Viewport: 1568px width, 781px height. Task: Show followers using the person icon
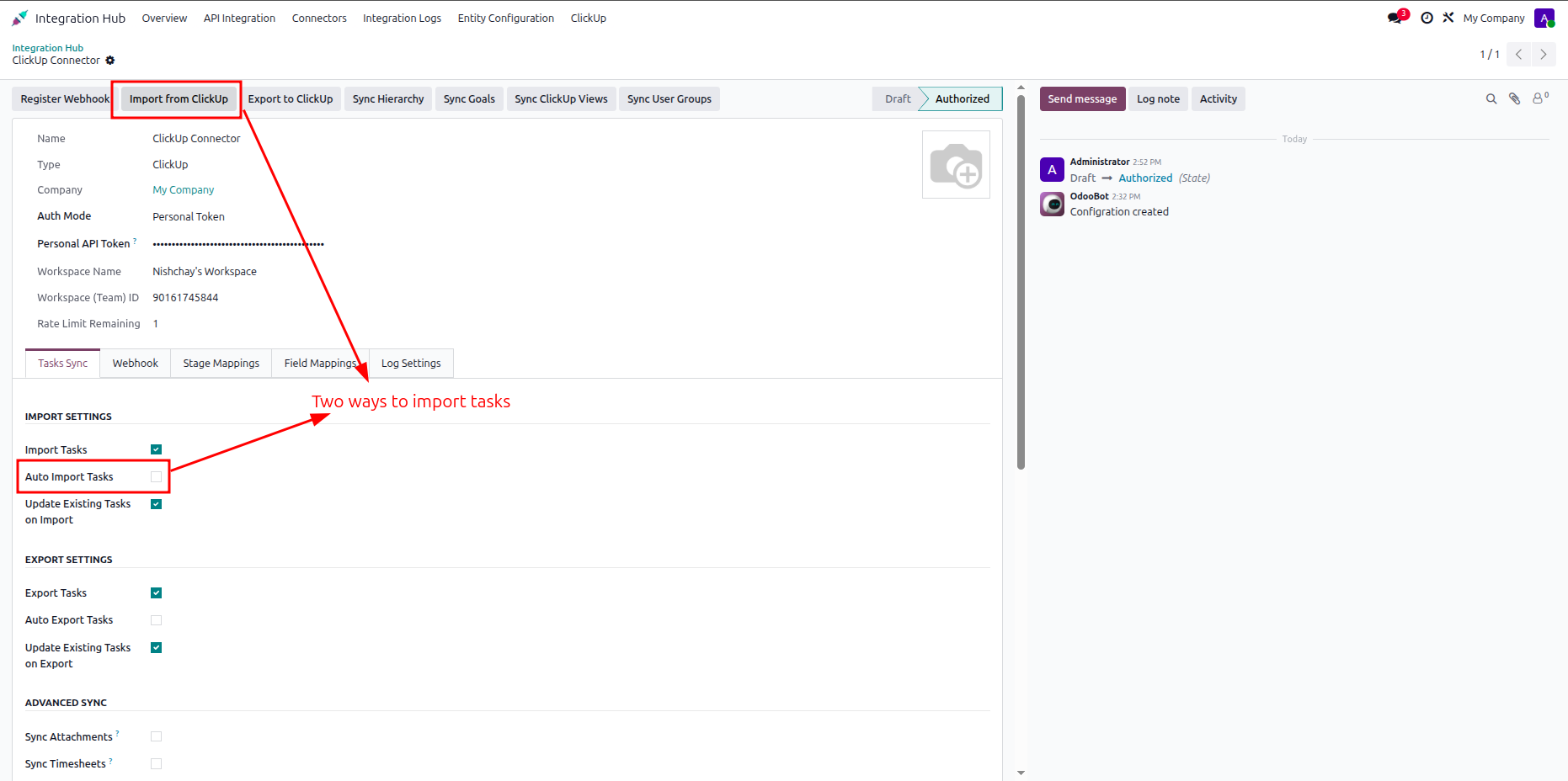click(x=1540, y=98)
